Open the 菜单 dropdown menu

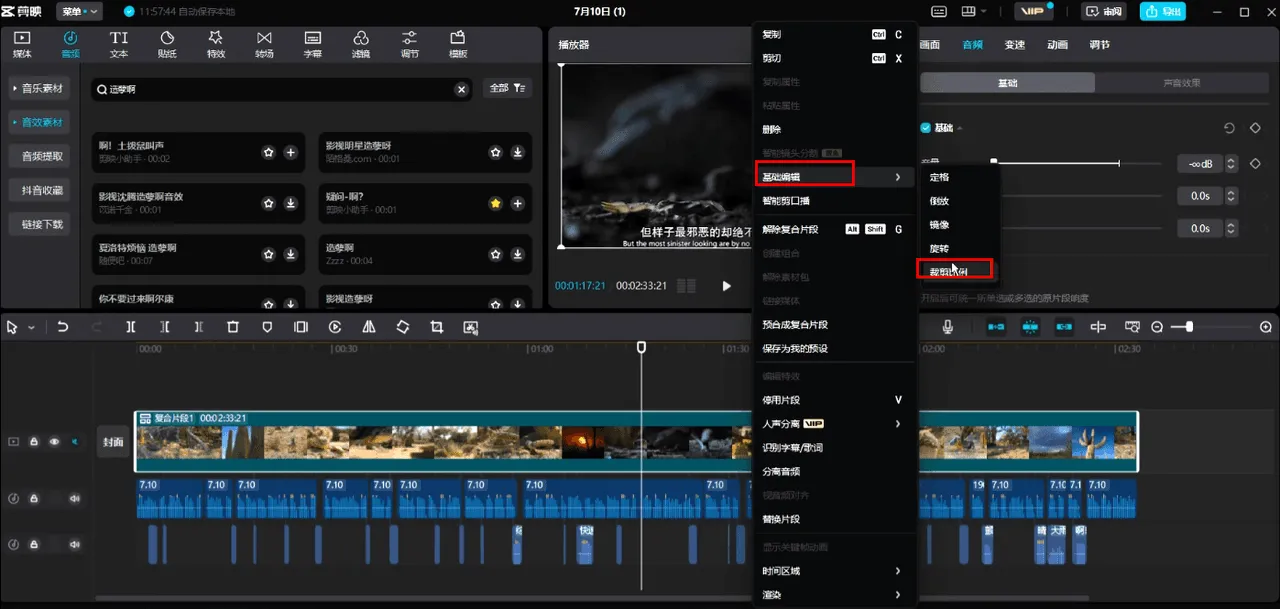click(80, 11)
